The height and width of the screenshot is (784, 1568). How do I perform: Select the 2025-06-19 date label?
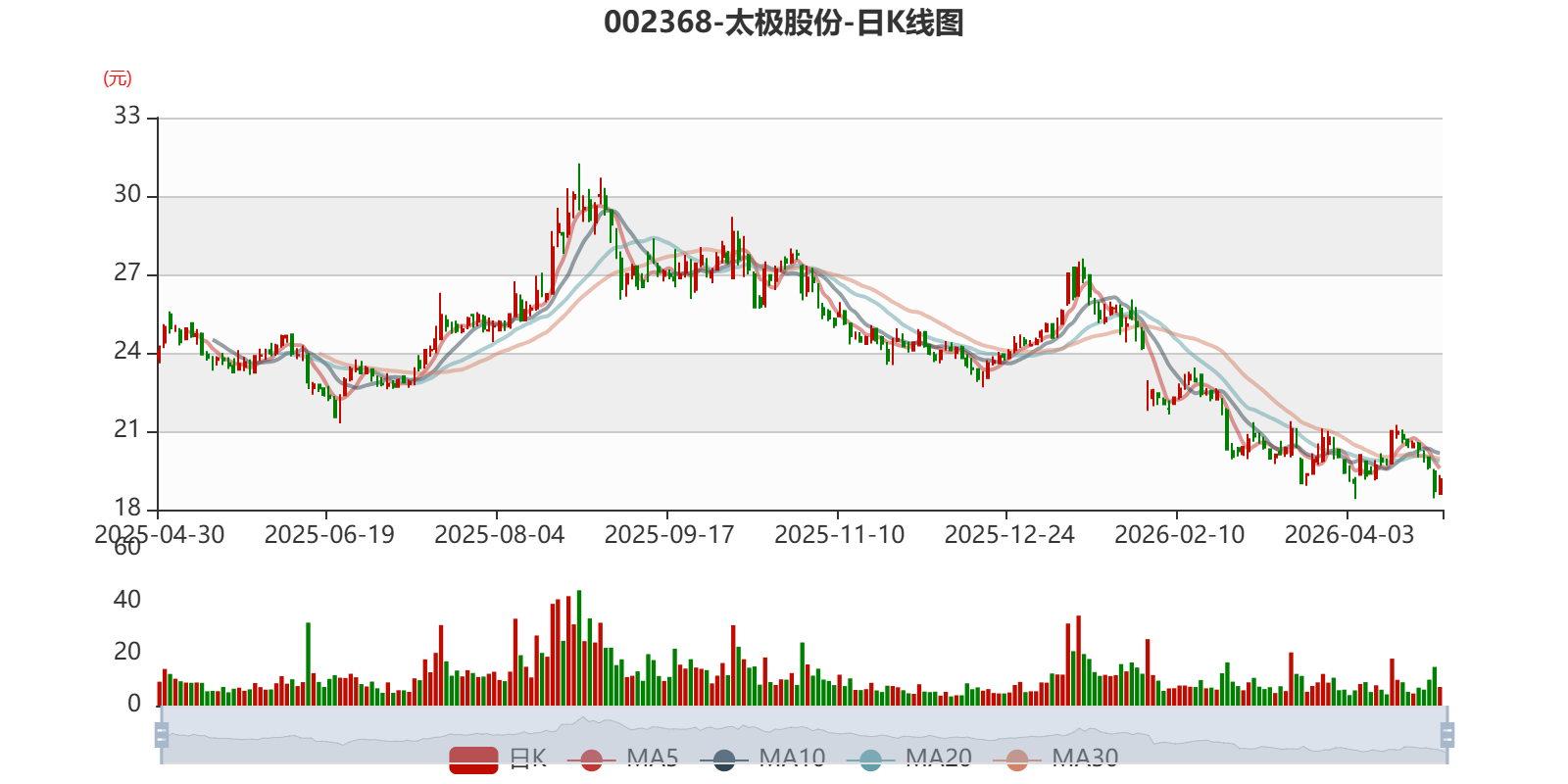click(x=329, y=534)
